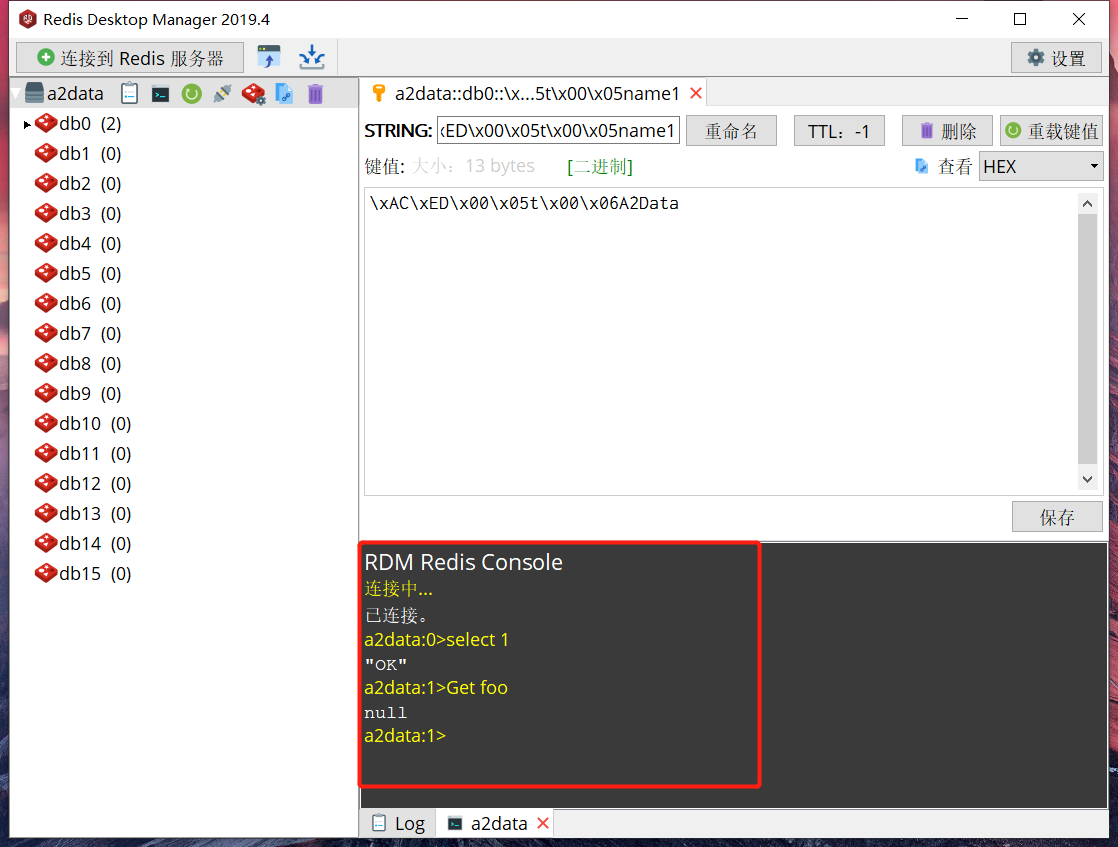This screenshot has height=847, width=1118.
Task: Click value area scrollbar down arrow
Action: point(1087,479)
